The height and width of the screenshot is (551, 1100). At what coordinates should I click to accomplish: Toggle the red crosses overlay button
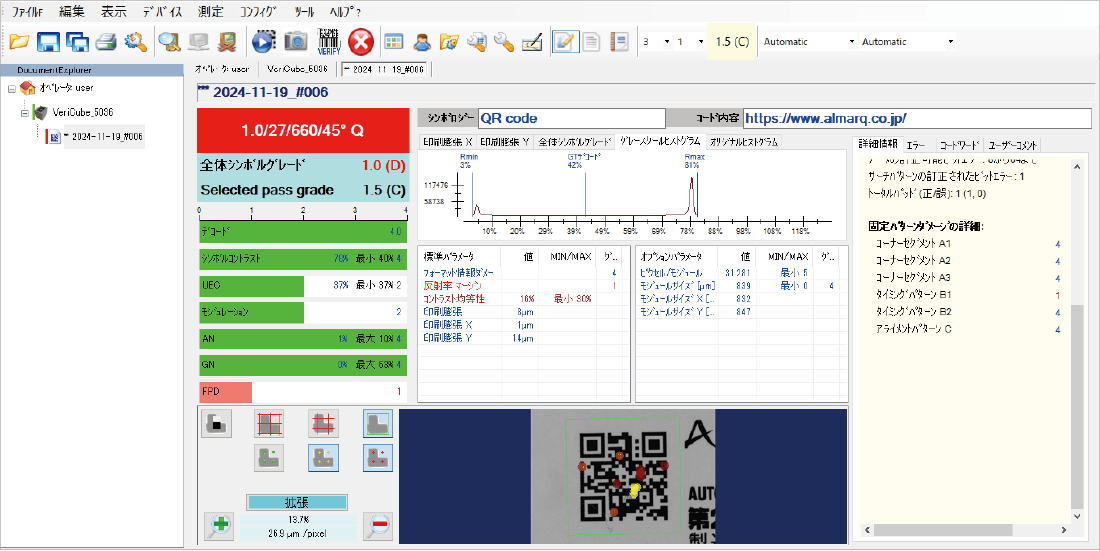pos(378,458)
